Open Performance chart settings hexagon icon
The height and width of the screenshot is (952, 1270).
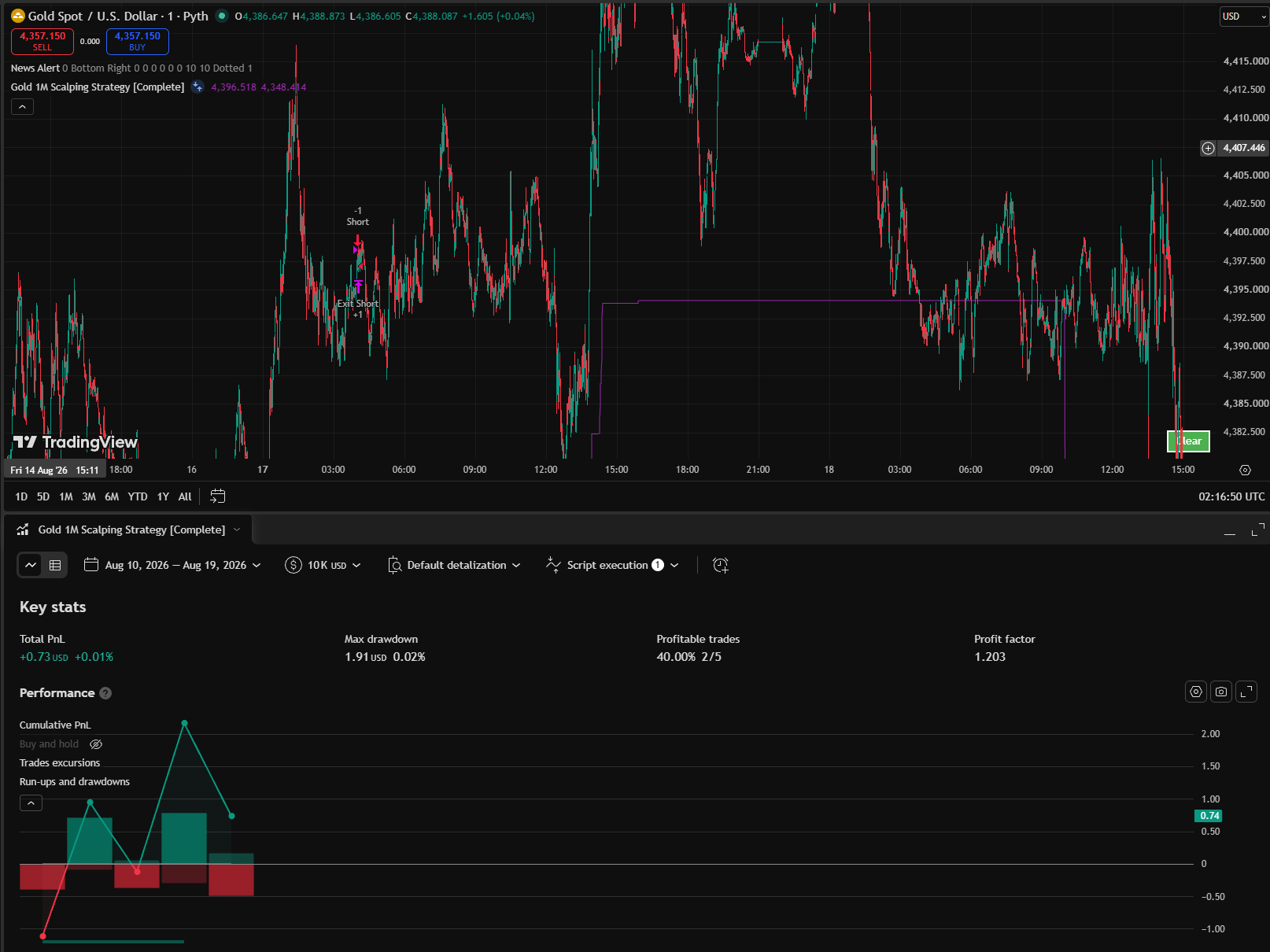(1196, 692)
